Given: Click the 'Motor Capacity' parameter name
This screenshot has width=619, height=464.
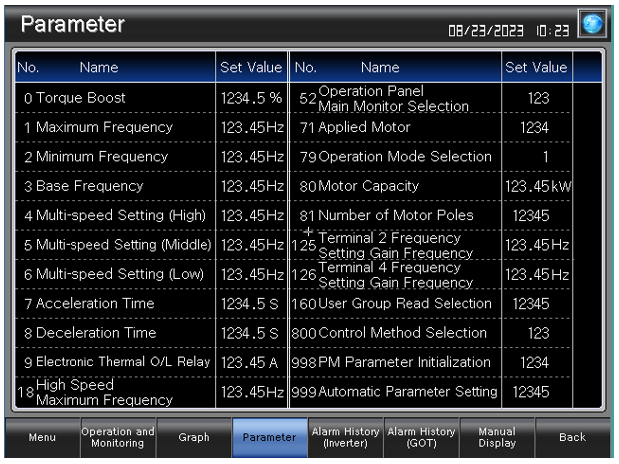Looking at the screenshot, I should point(368,186).
